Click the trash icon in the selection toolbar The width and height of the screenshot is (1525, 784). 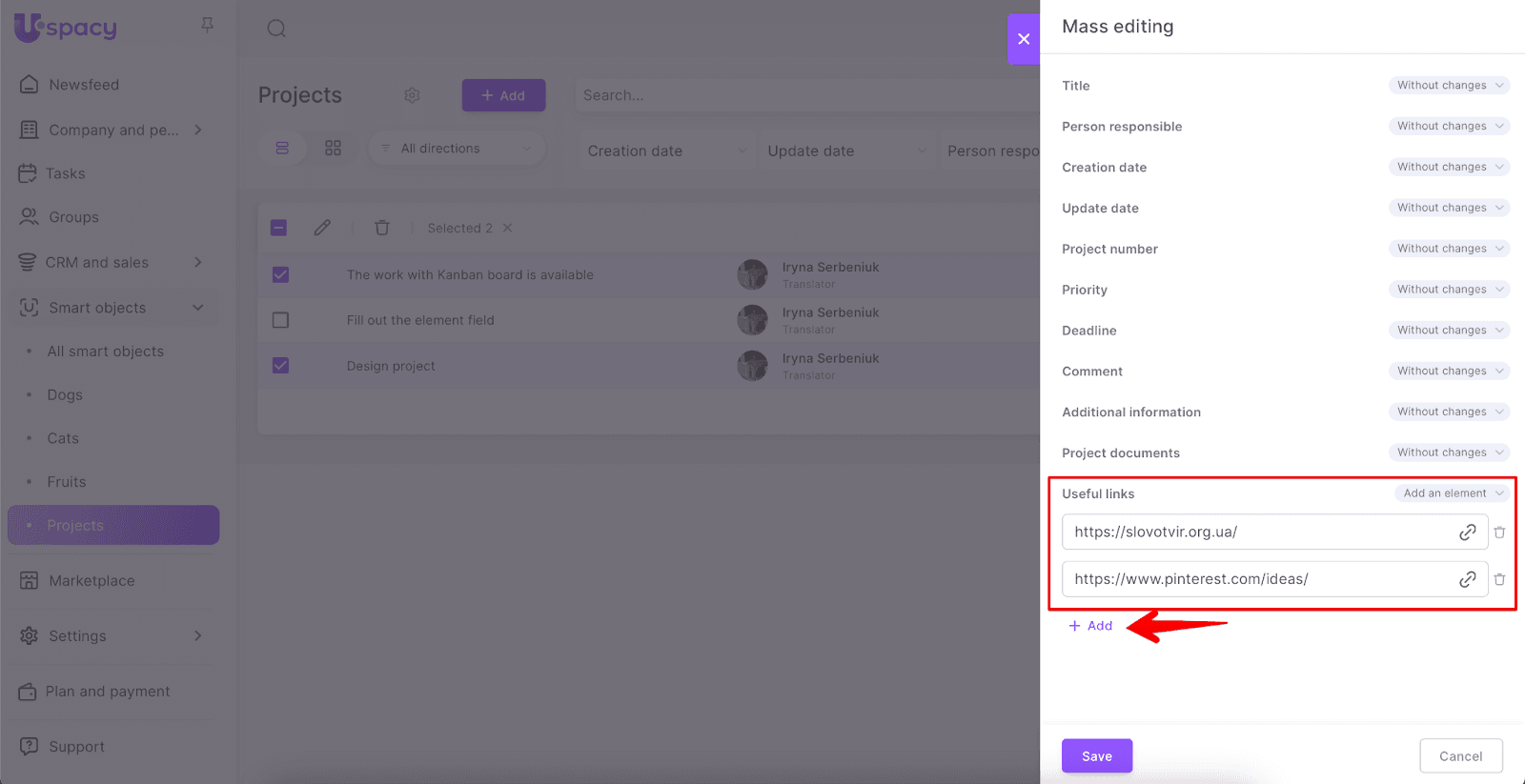382,228
